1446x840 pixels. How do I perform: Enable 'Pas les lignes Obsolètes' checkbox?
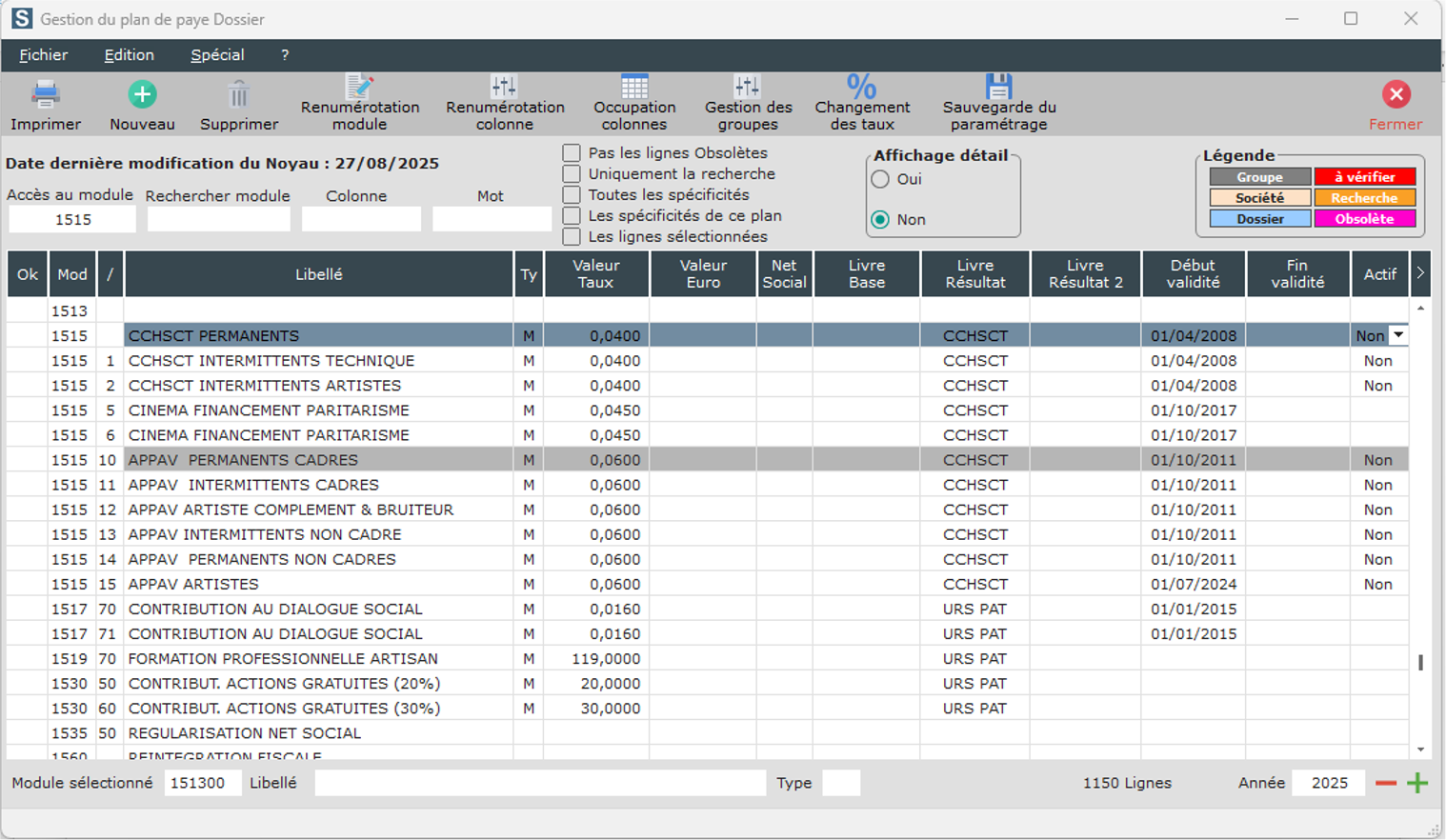572,153
